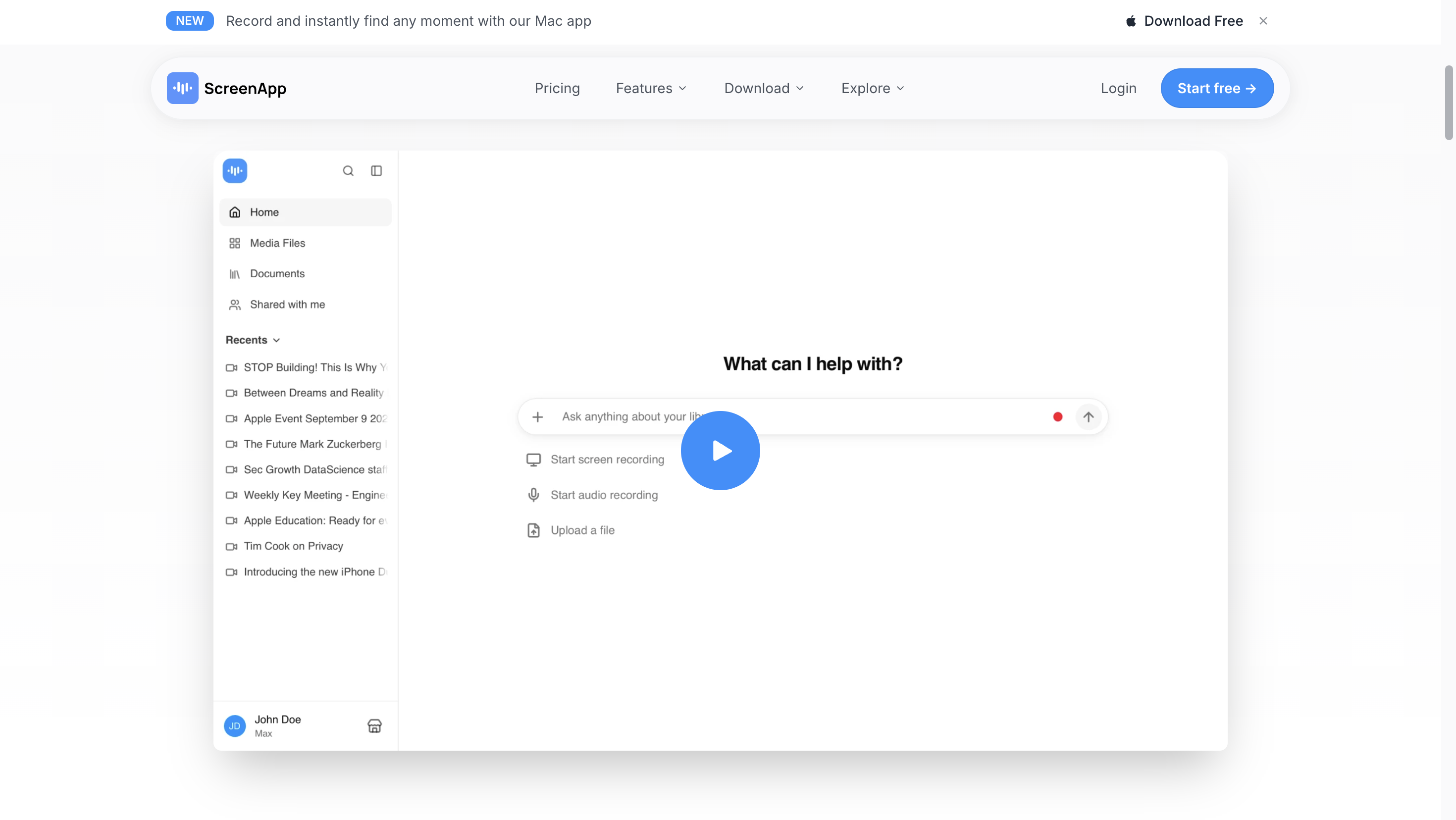Expand the Download dropdown menu
Screen dimensions: 1456x820
click(764, 88)
